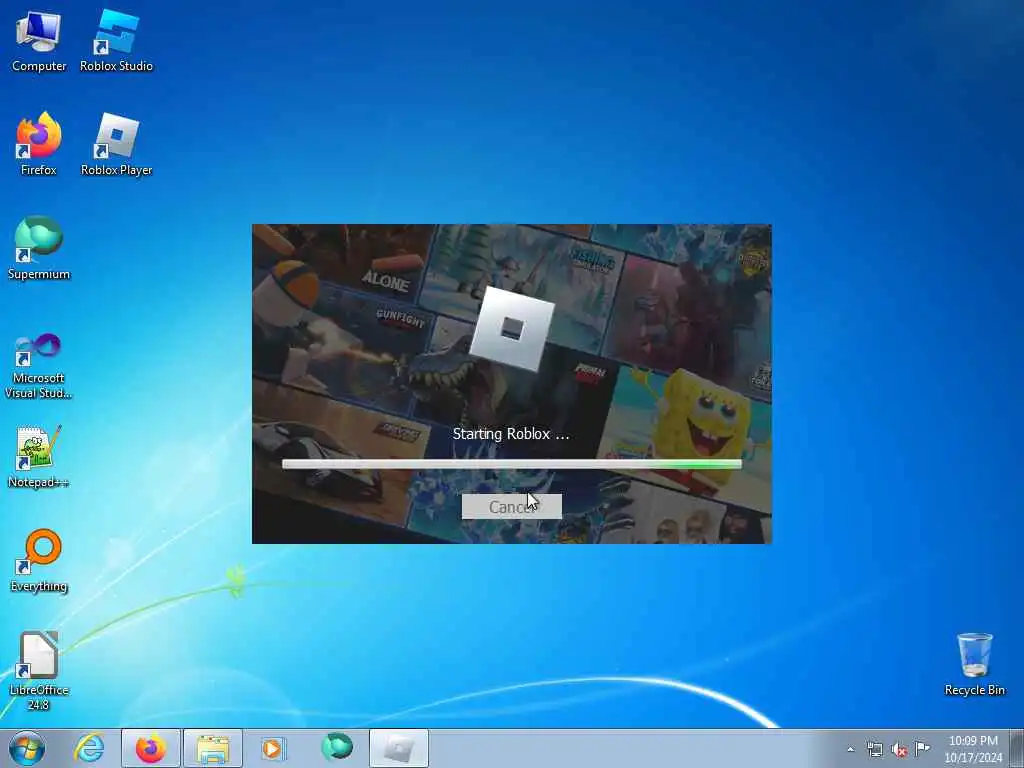Open the Computer desktop icon
This screenshot has height=768, width=1024.
tap(39, 40)
